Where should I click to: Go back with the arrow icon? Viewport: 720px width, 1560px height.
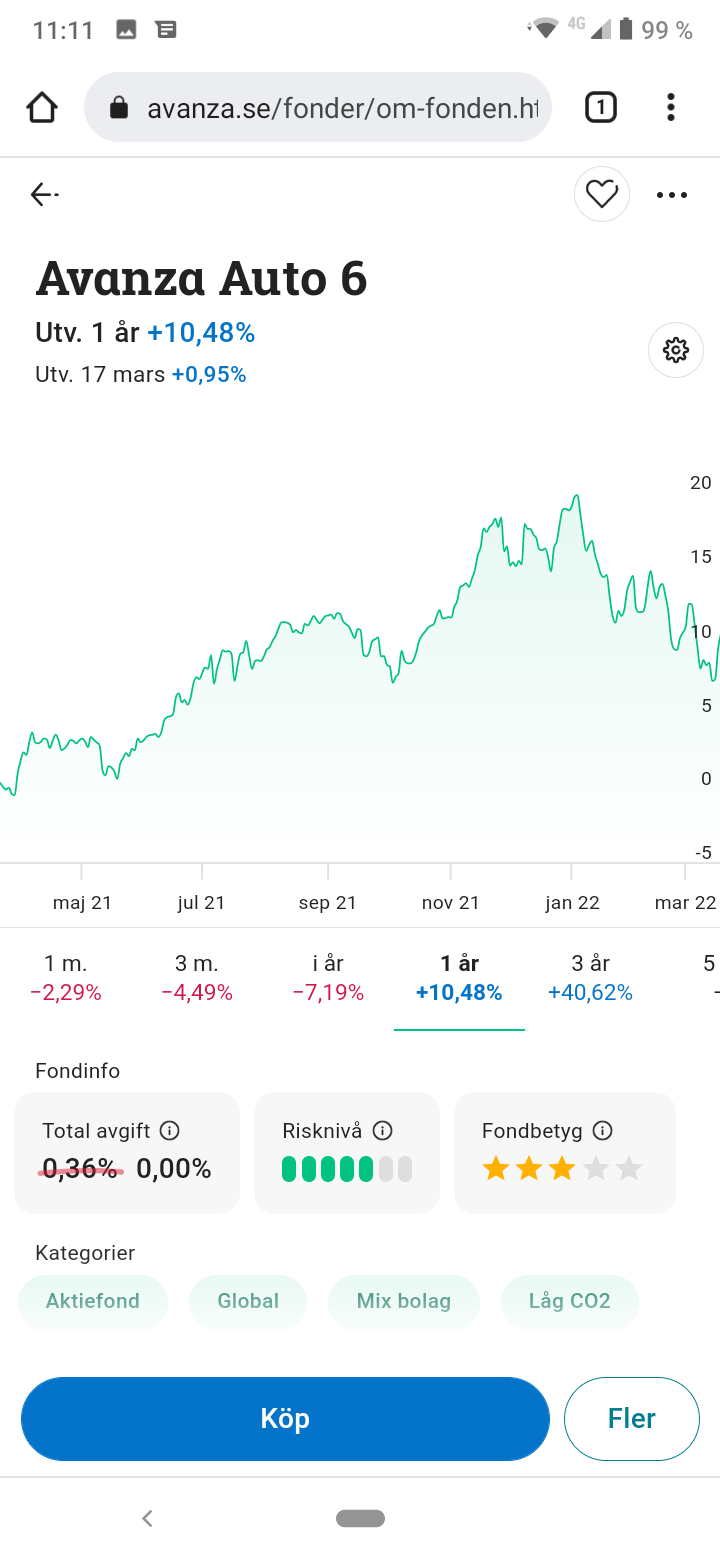coord(44,194)
